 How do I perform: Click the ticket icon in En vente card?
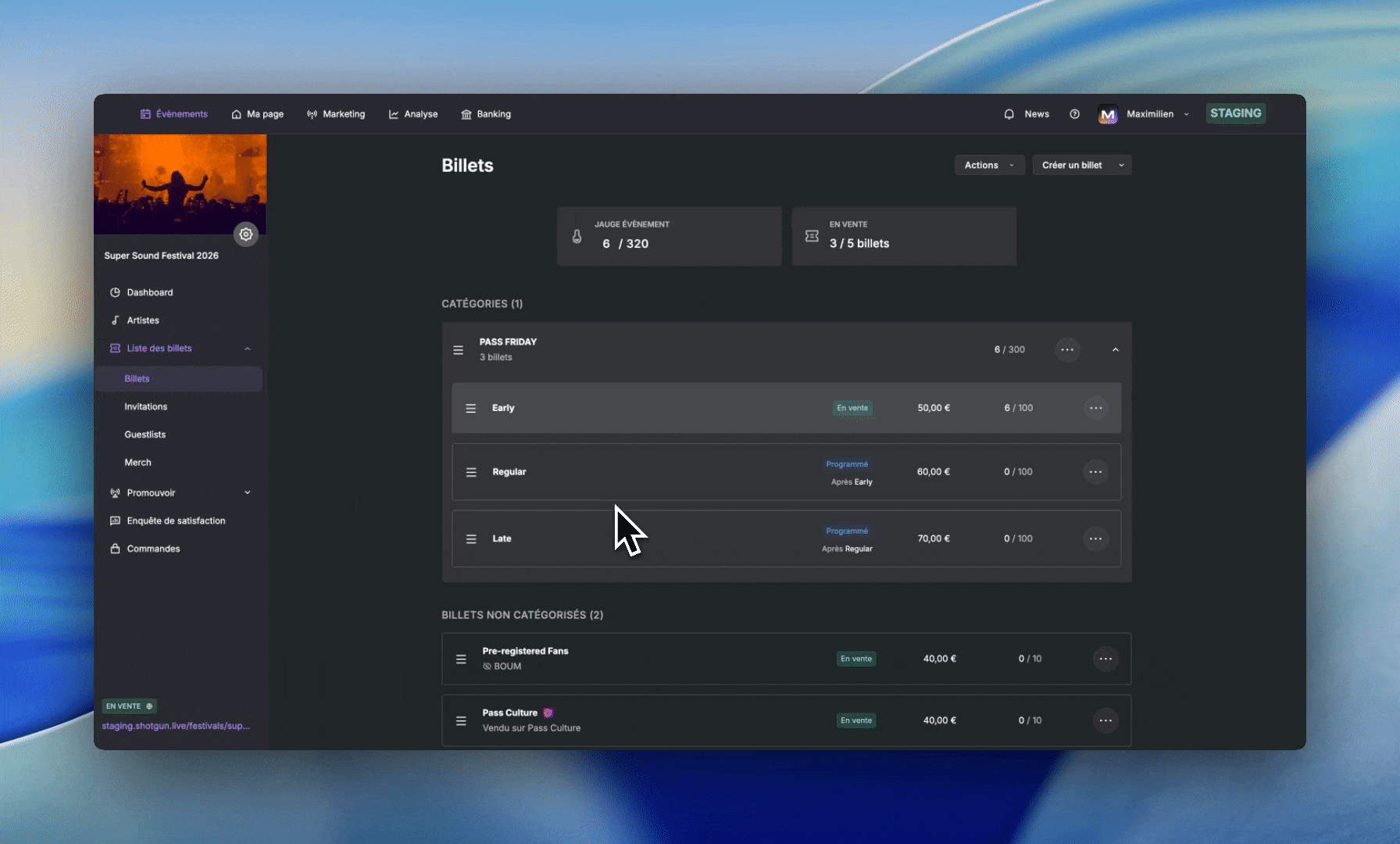click(812, 236)
